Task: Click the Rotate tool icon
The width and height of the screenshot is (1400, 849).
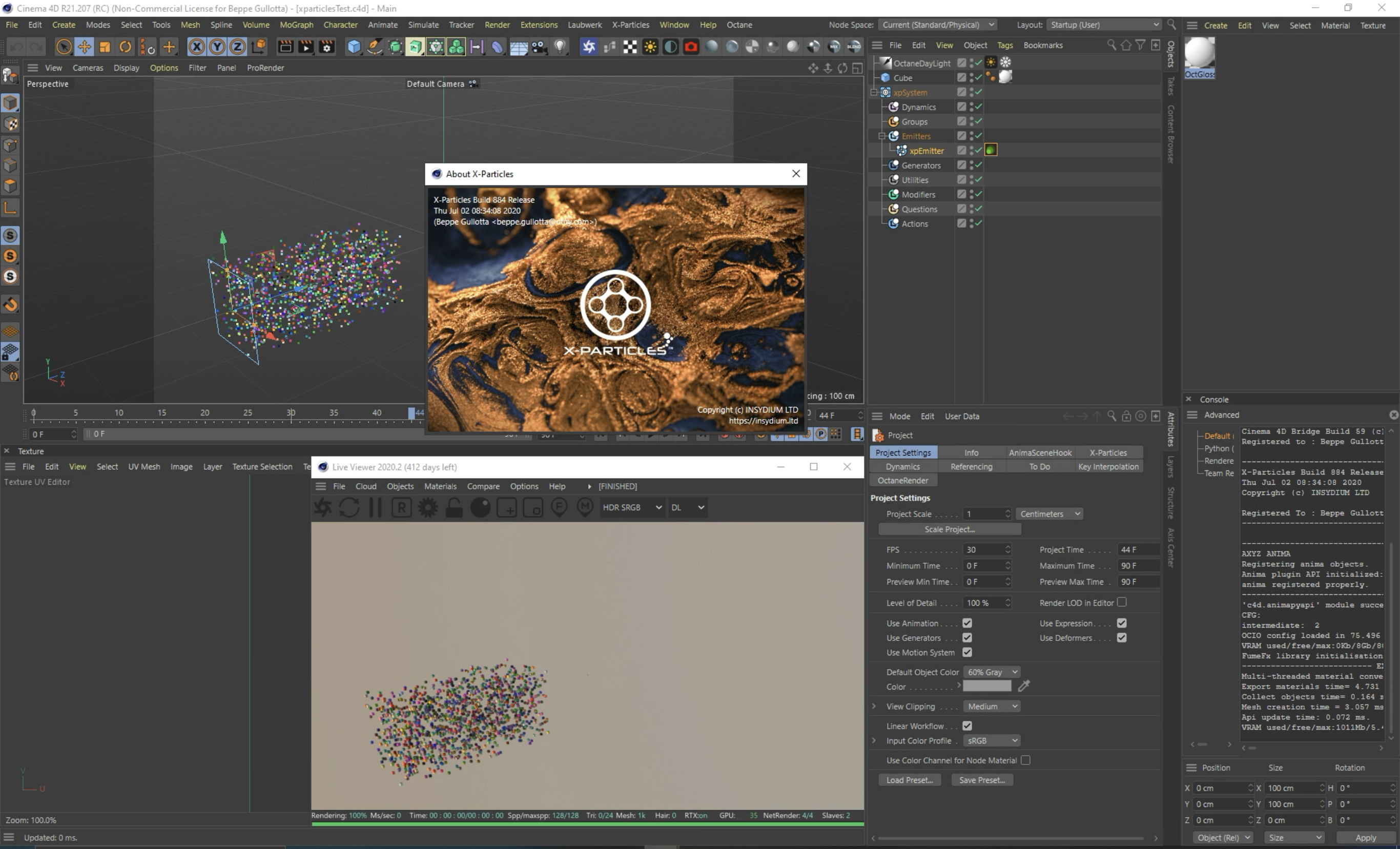Action: click(125, 47)
